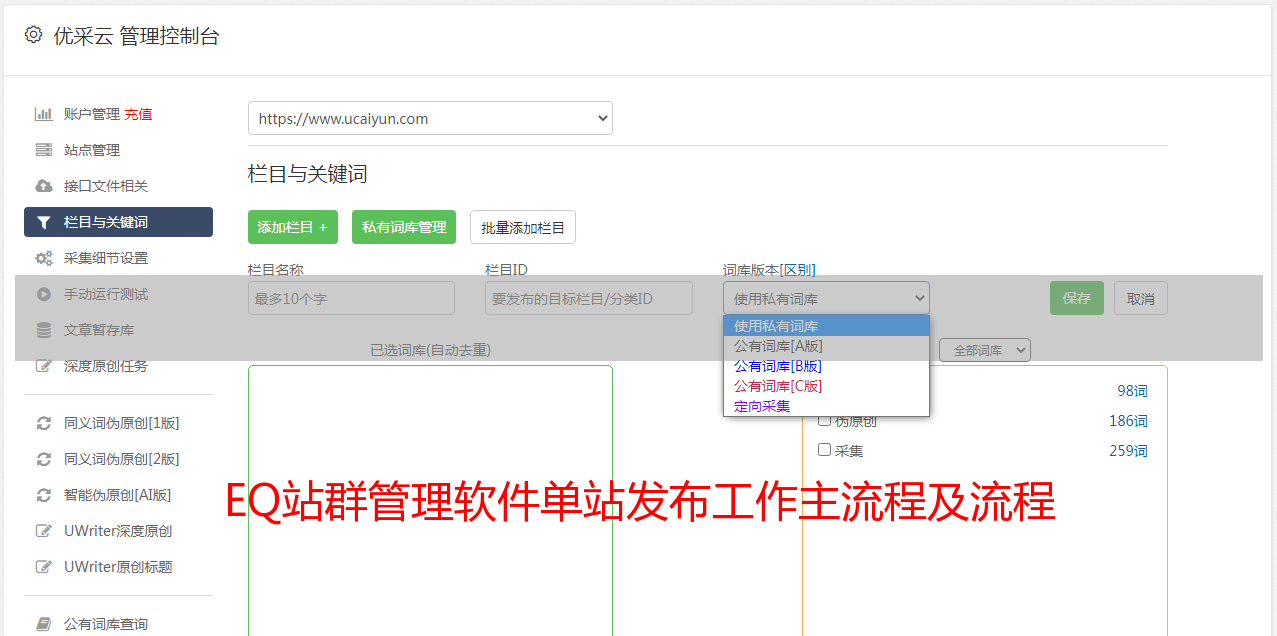Viewport: 1277px width, 636px height.
Task: Tick the 伪原创 checkbox
Action: click(x=825, y=421)
